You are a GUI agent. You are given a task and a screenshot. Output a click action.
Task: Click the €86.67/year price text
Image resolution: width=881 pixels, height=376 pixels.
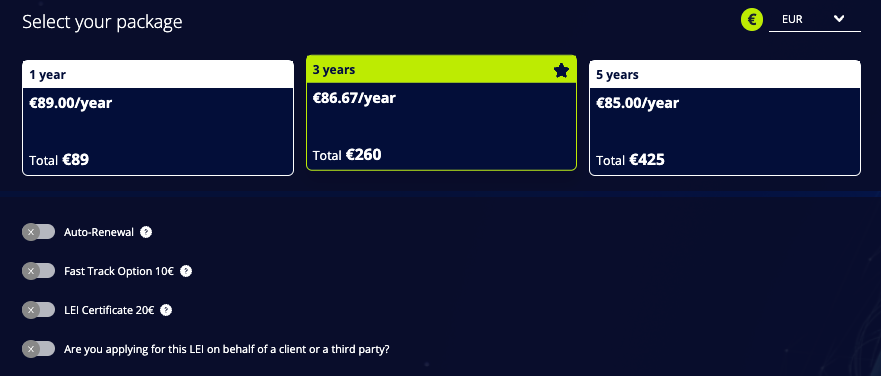click(354, 98)
